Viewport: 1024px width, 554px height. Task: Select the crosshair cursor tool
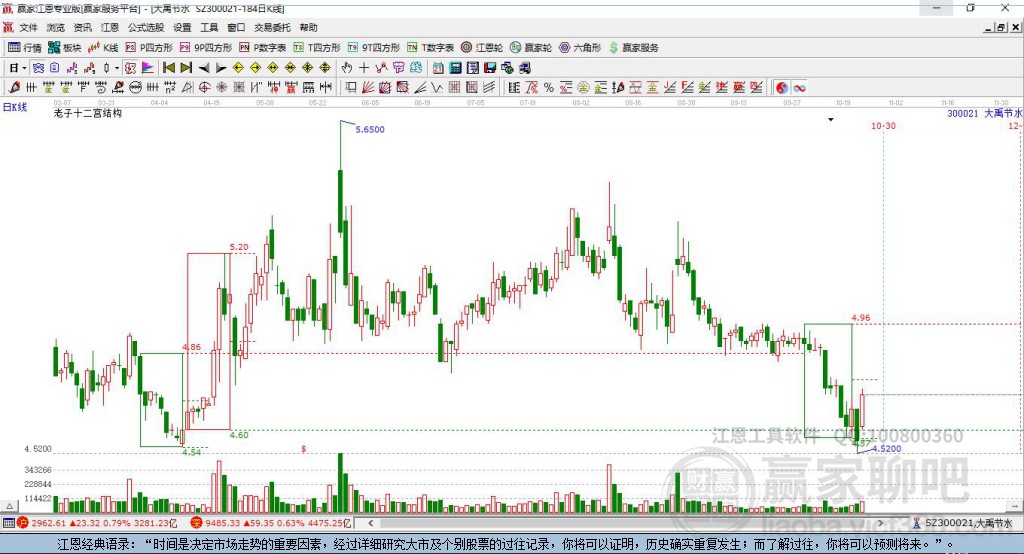pyautogui.click(x=364, y=68)
